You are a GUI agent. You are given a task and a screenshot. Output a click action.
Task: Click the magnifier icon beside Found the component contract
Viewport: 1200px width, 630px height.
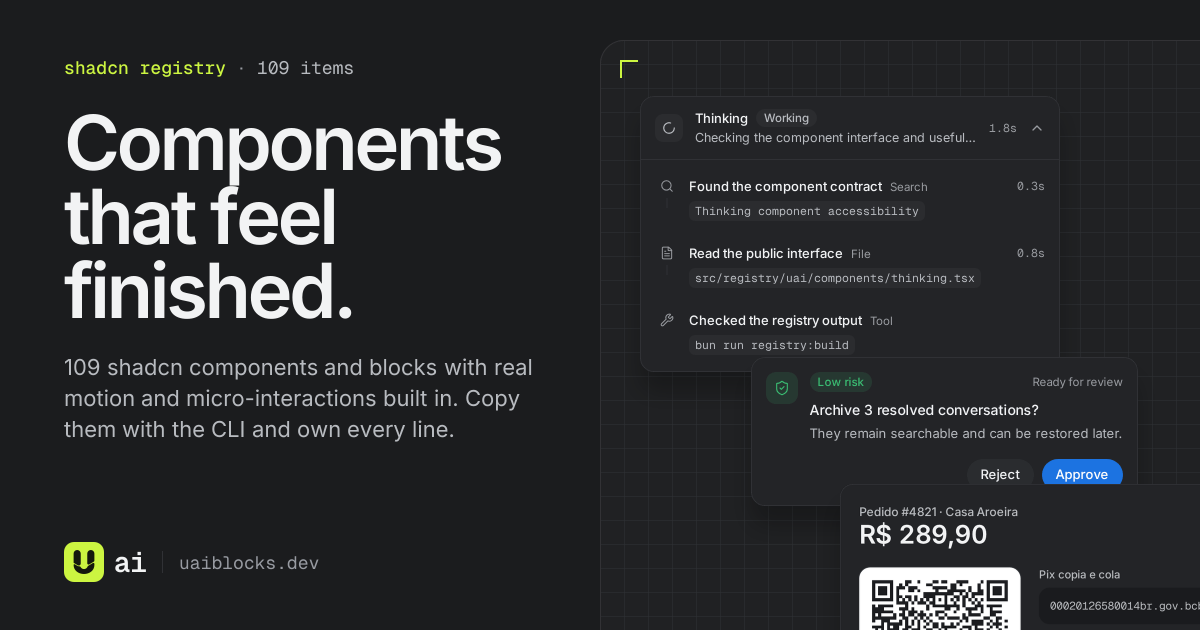point(667,186)
